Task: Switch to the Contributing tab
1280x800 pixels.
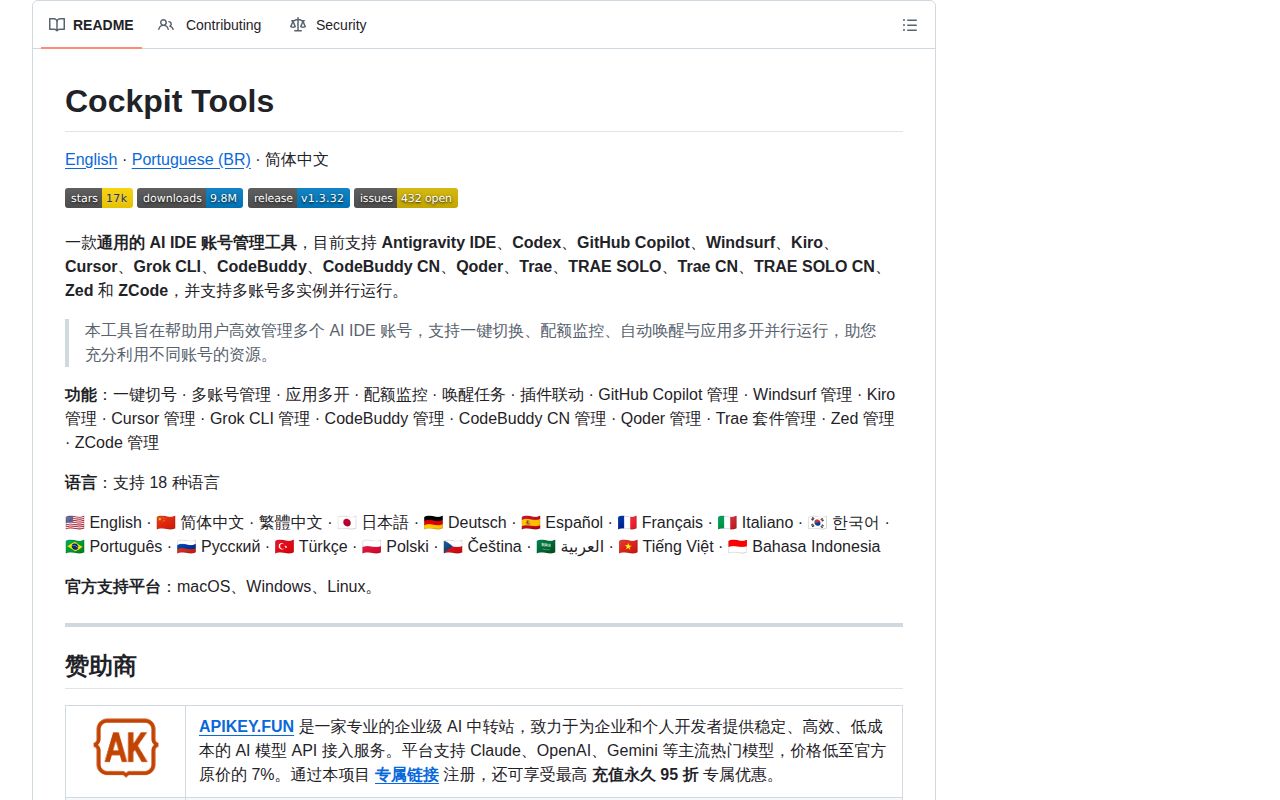Action: pos(209,25)
